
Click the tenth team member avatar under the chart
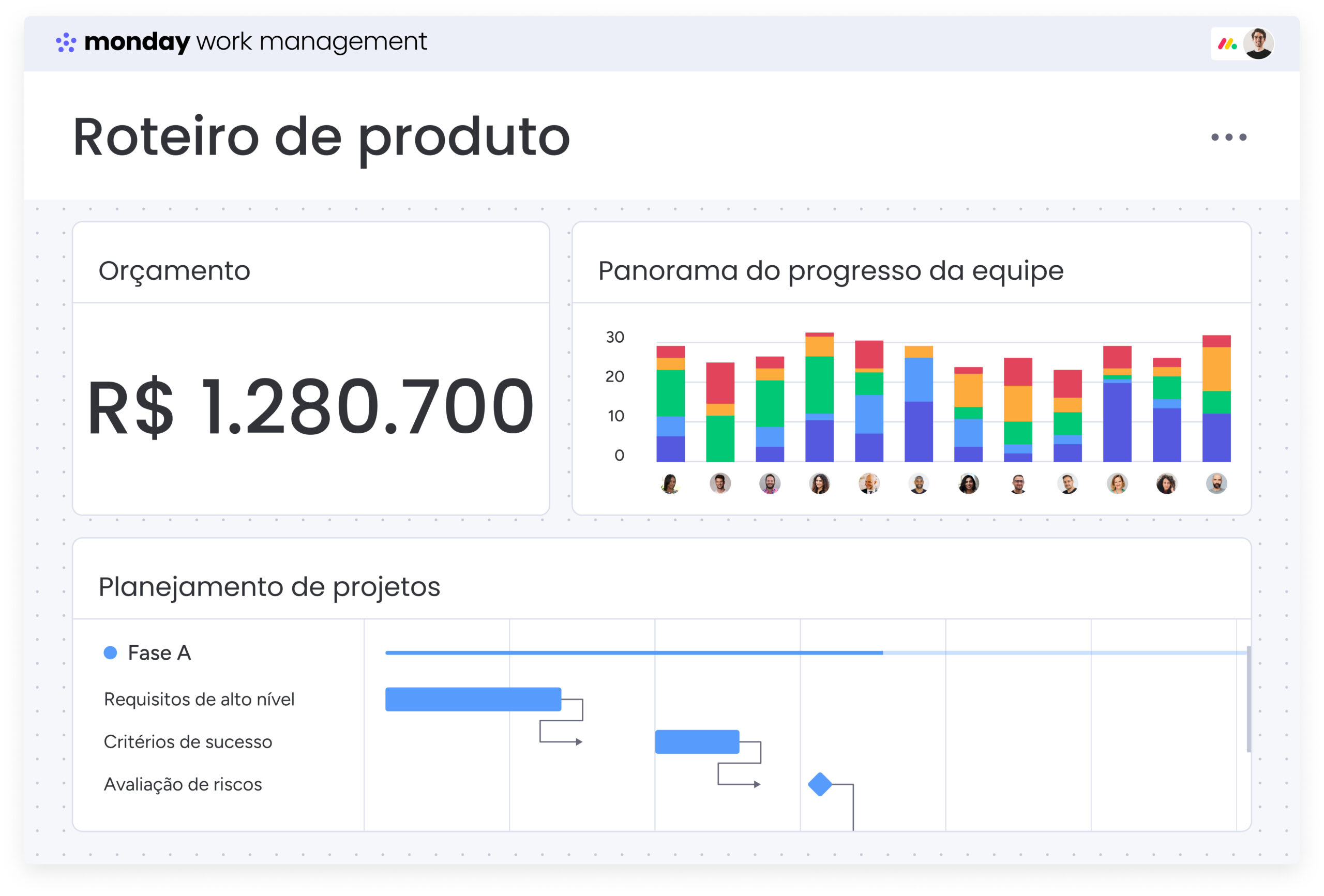tap(1117, 483)
